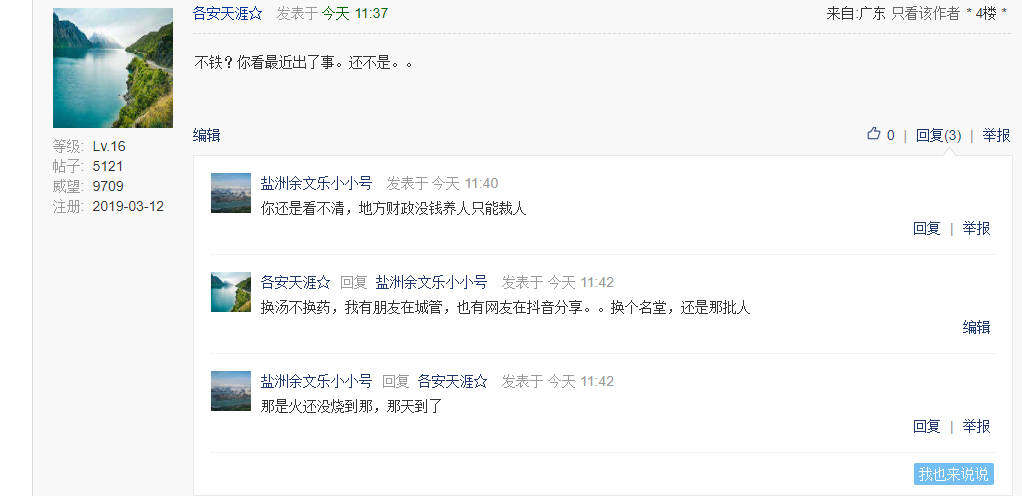
Task: Click 回复 on the last comment
Action: point(926,426)
